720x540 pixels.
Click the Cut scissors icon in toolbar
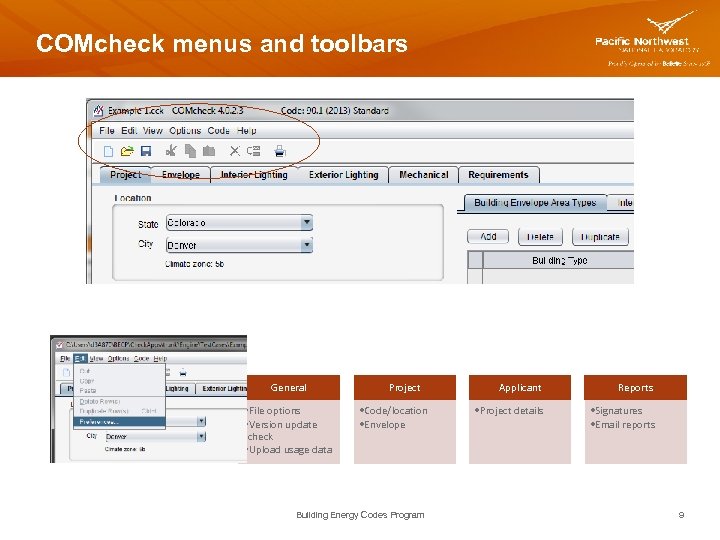tap(171, 151)
